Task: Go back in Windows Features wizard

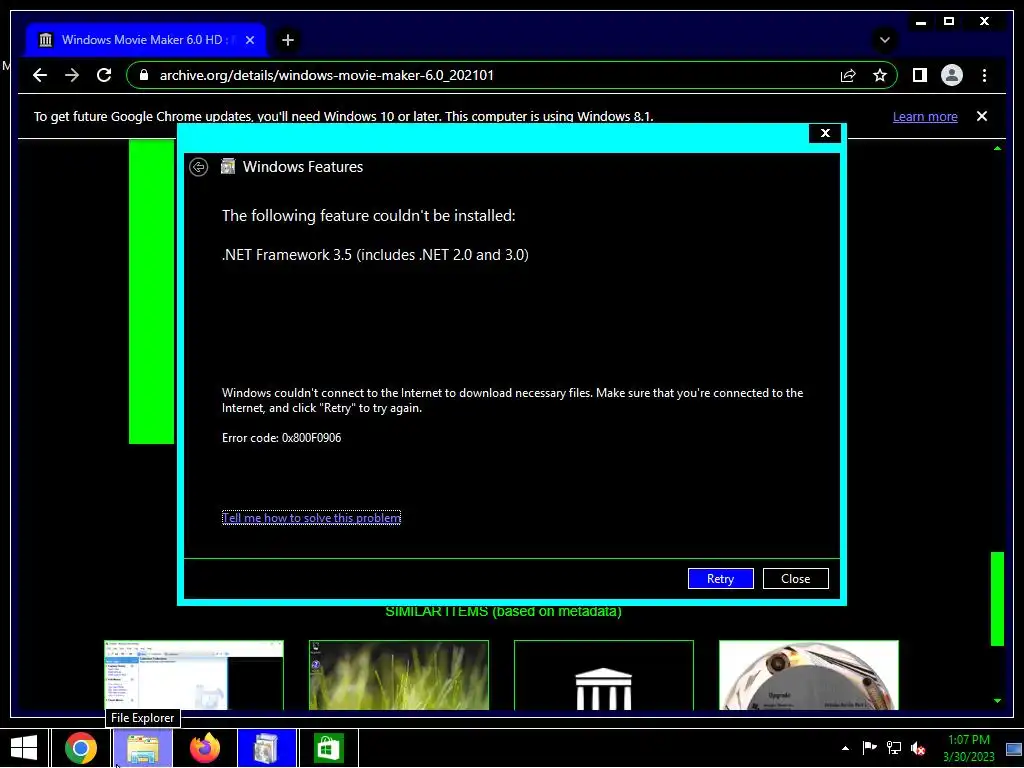Action: (x=199, y=167)
